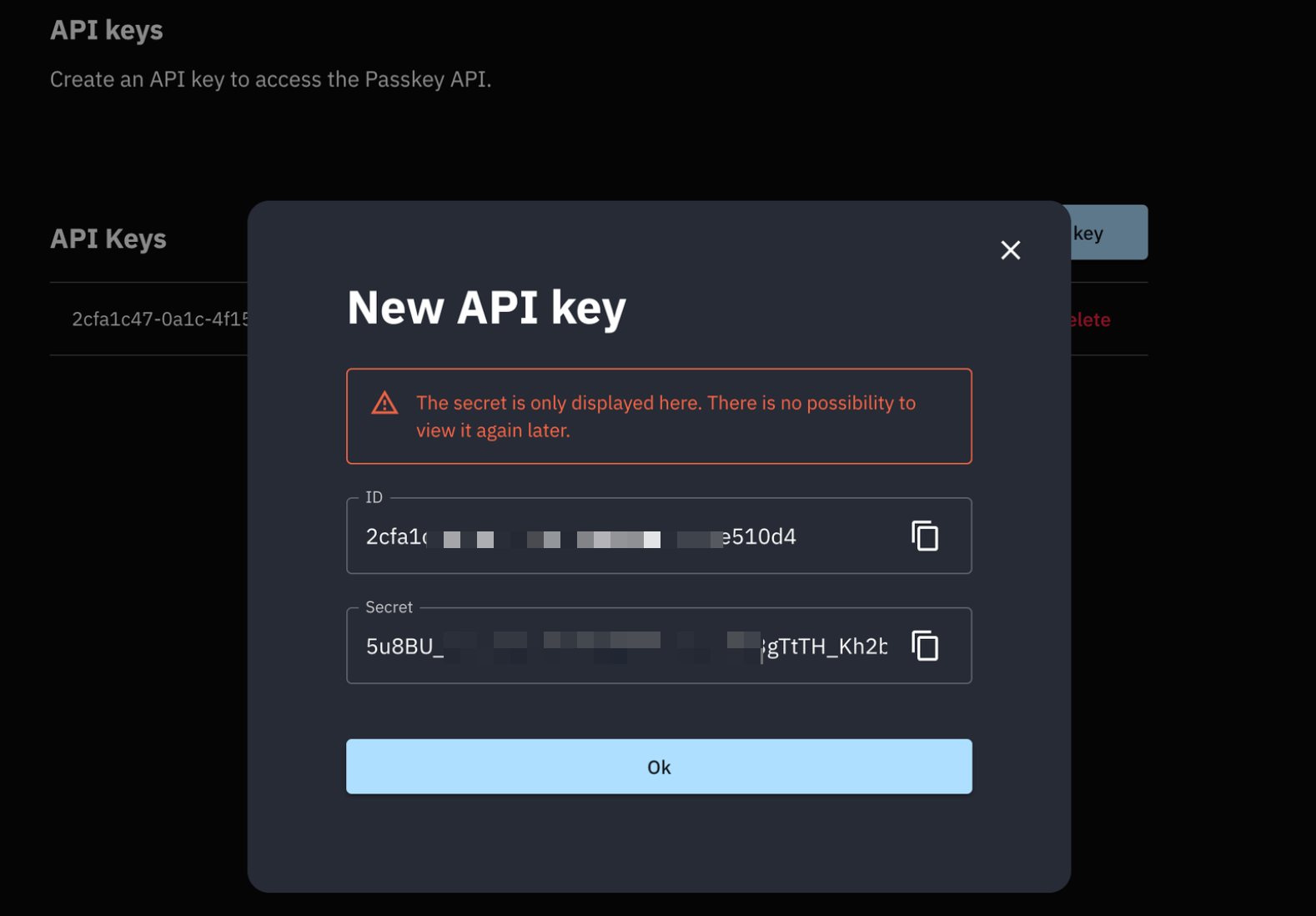Click the API Keys section heading
The height and width of the screenshot is (916, 1316).
click(108, 239)
